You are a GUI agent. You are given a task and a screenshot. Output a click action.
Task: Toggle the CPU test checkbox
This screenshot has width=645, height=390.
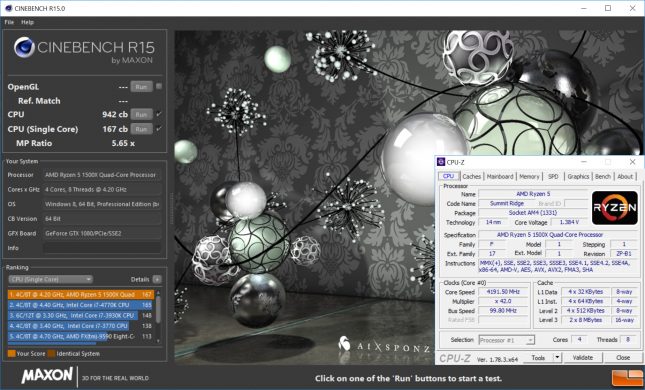point(159,114)
